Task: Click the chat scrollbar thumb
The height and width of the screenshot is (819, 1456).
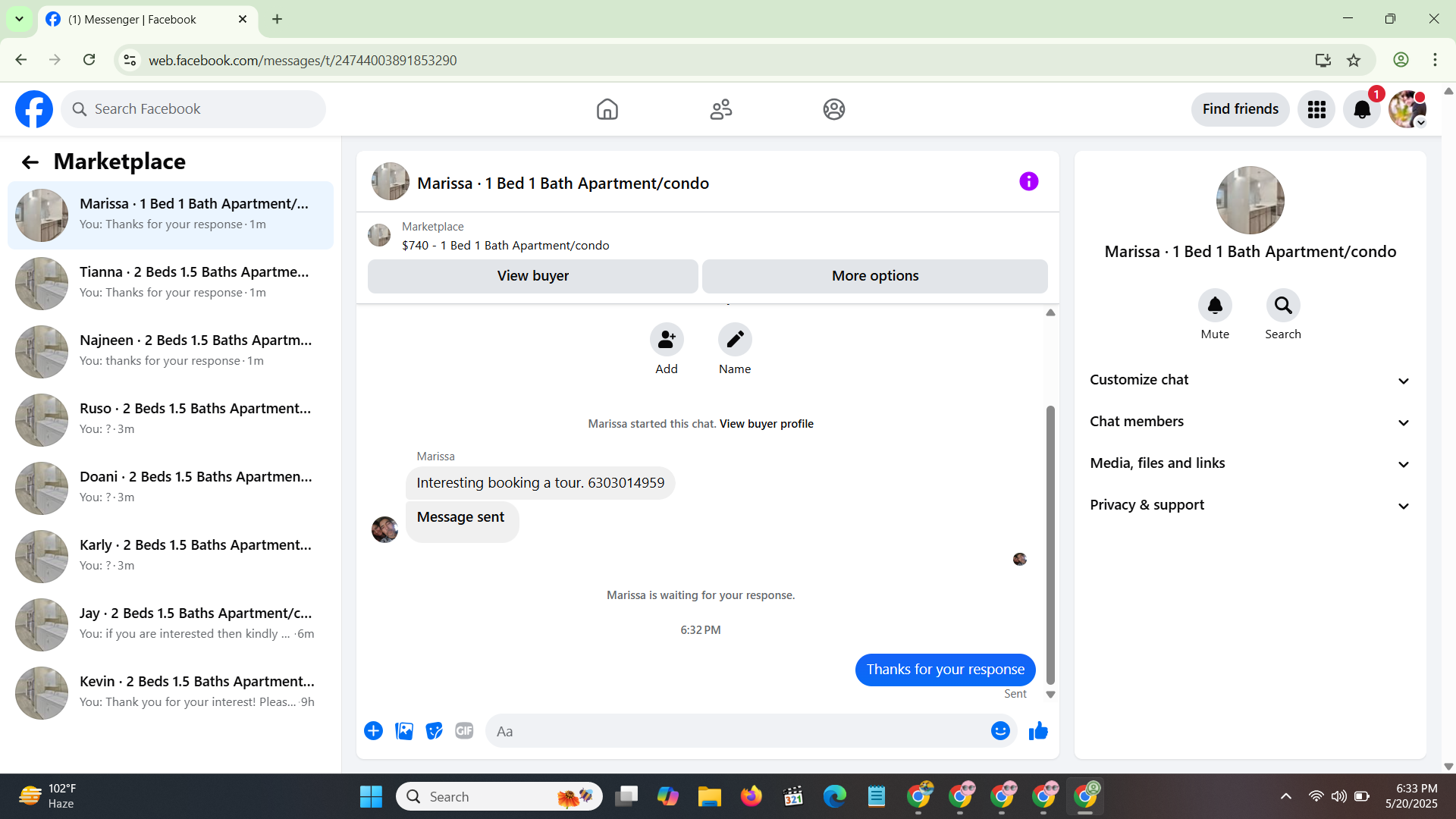Action: (1050, 546)
